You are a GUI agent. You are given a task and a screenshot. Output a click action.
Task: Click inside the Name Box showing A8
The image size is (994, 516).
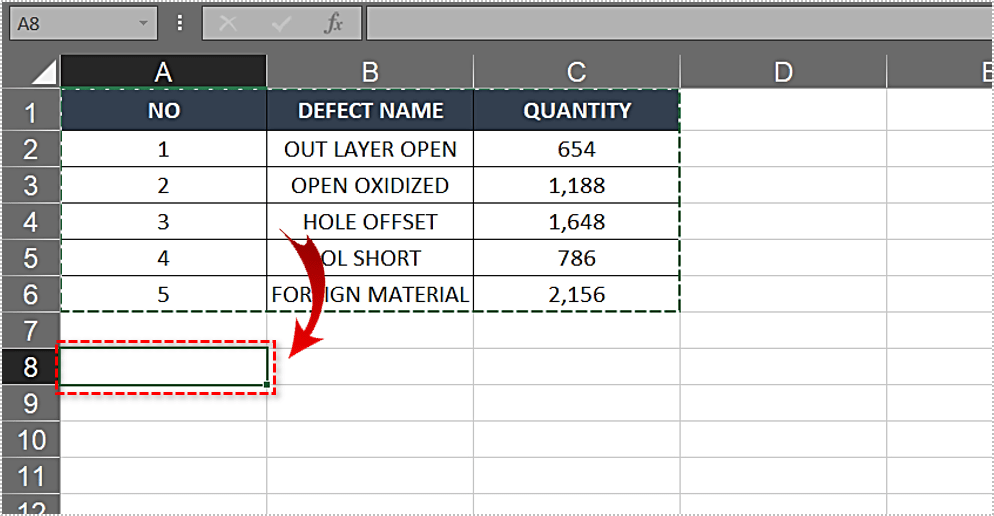pyautogui.click(x=70, y=23)
